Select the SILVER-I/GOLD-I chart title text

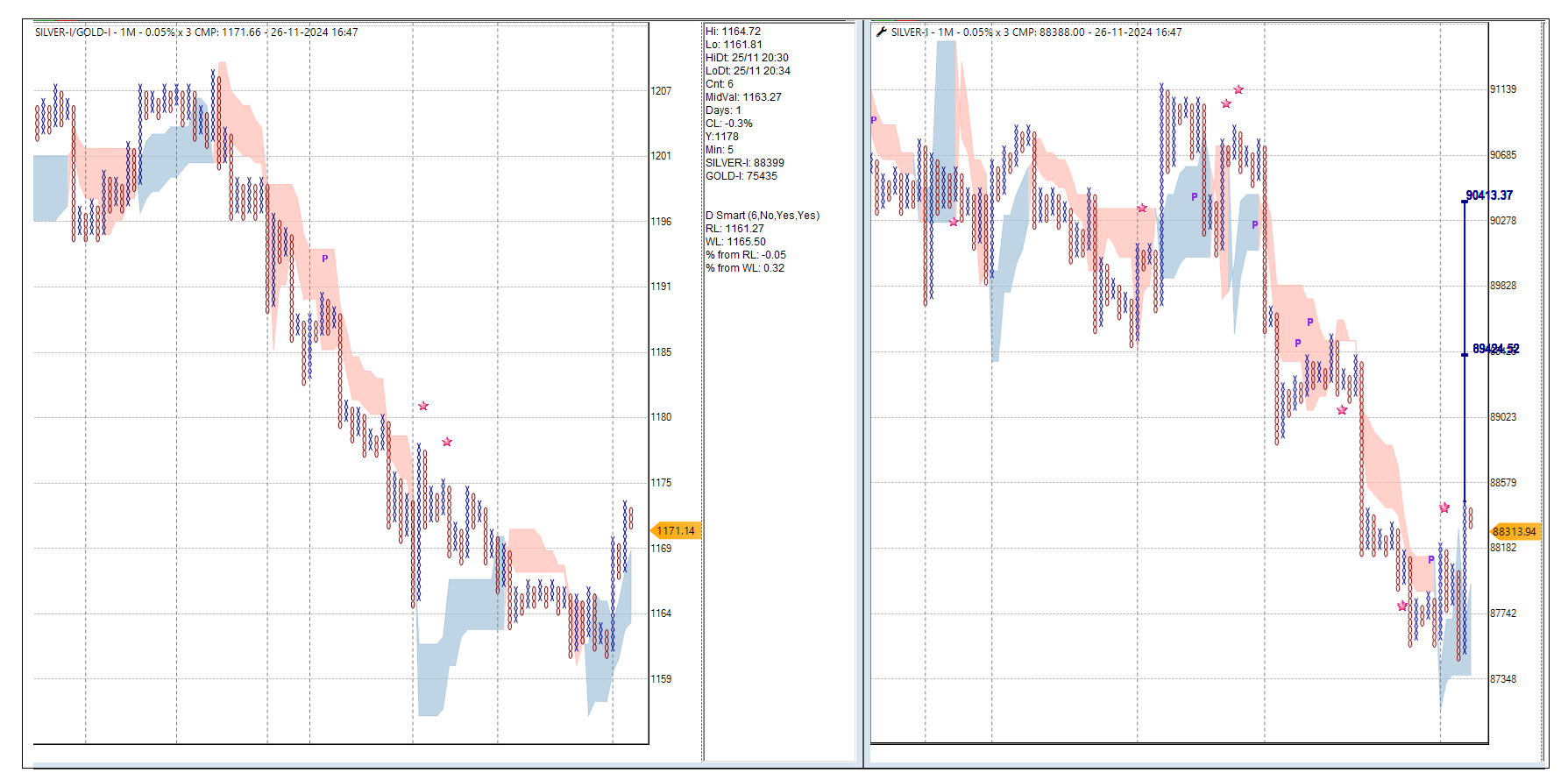[196, 32]
